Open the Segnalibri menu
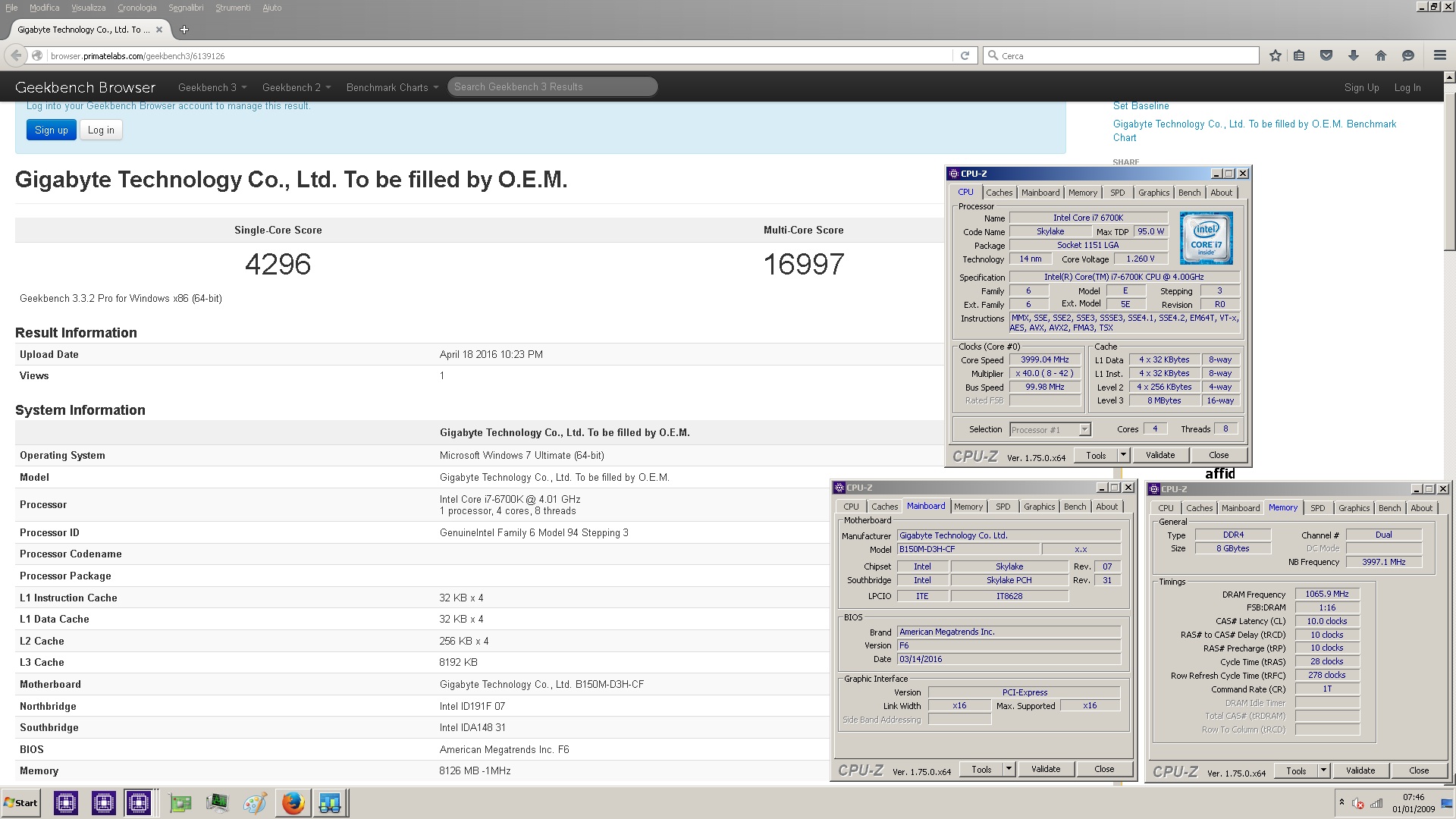Viewport: 1456px width, 819px height. pyautogui.click(x=186, y=8)
